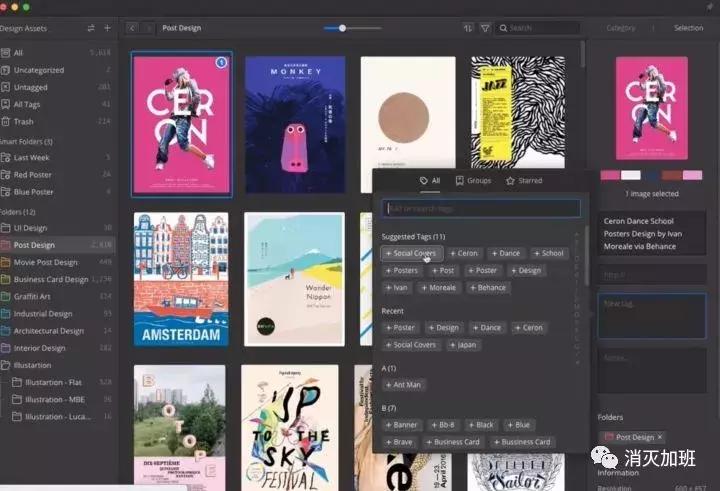Click the add folder plus icon

(x=107, y=28)
